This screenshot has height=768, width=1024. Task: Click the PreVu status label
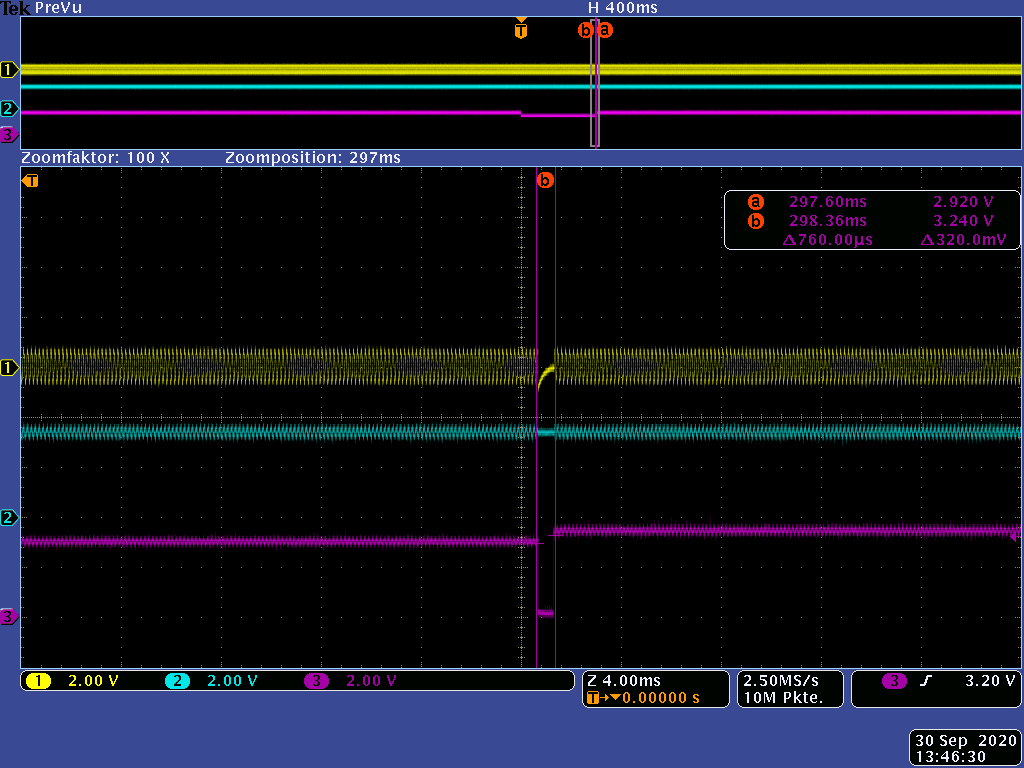[59, 8]
